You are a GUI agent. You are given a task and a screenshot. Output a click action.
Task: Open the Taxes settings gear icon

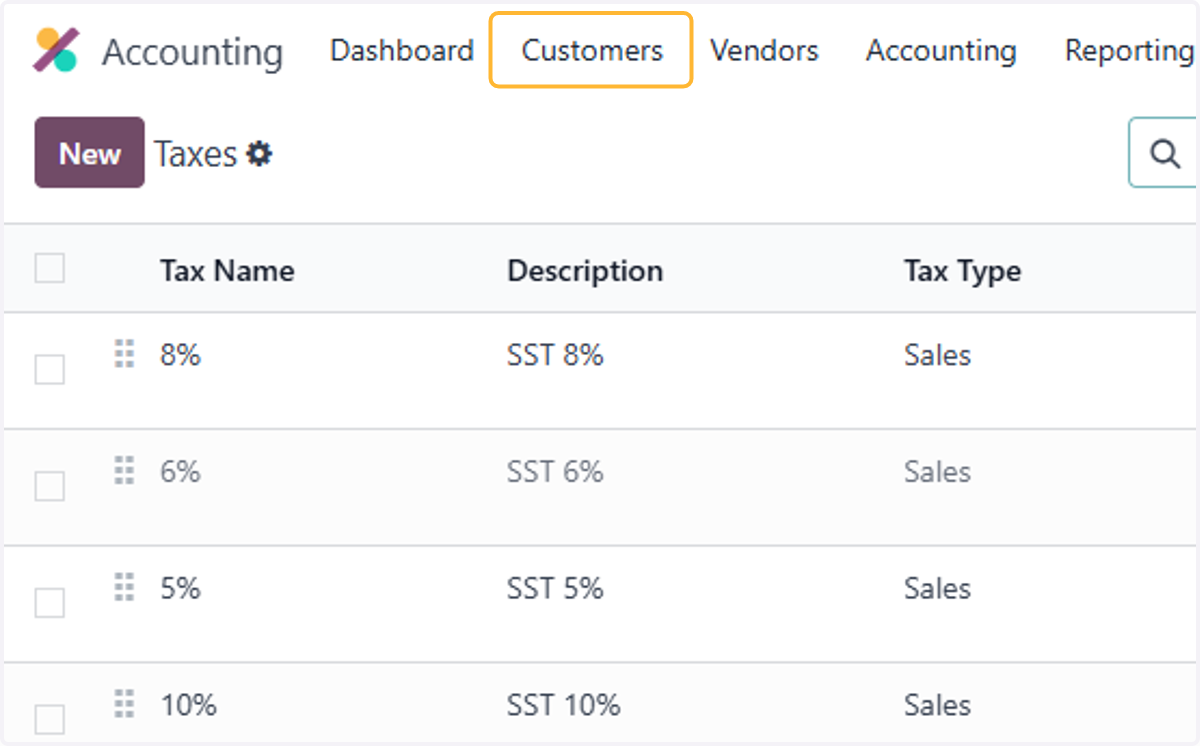tap(260, 154)
